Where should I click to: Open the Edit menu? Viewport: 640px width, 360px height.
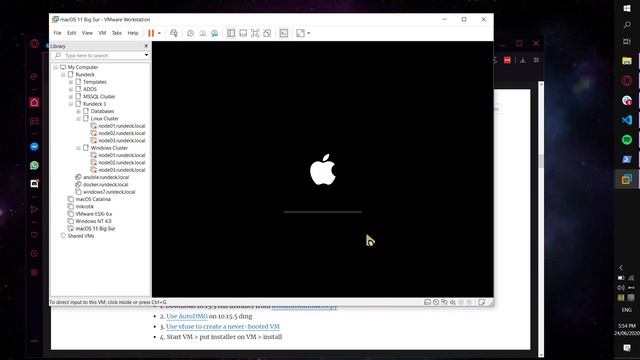tap(71, 33)
